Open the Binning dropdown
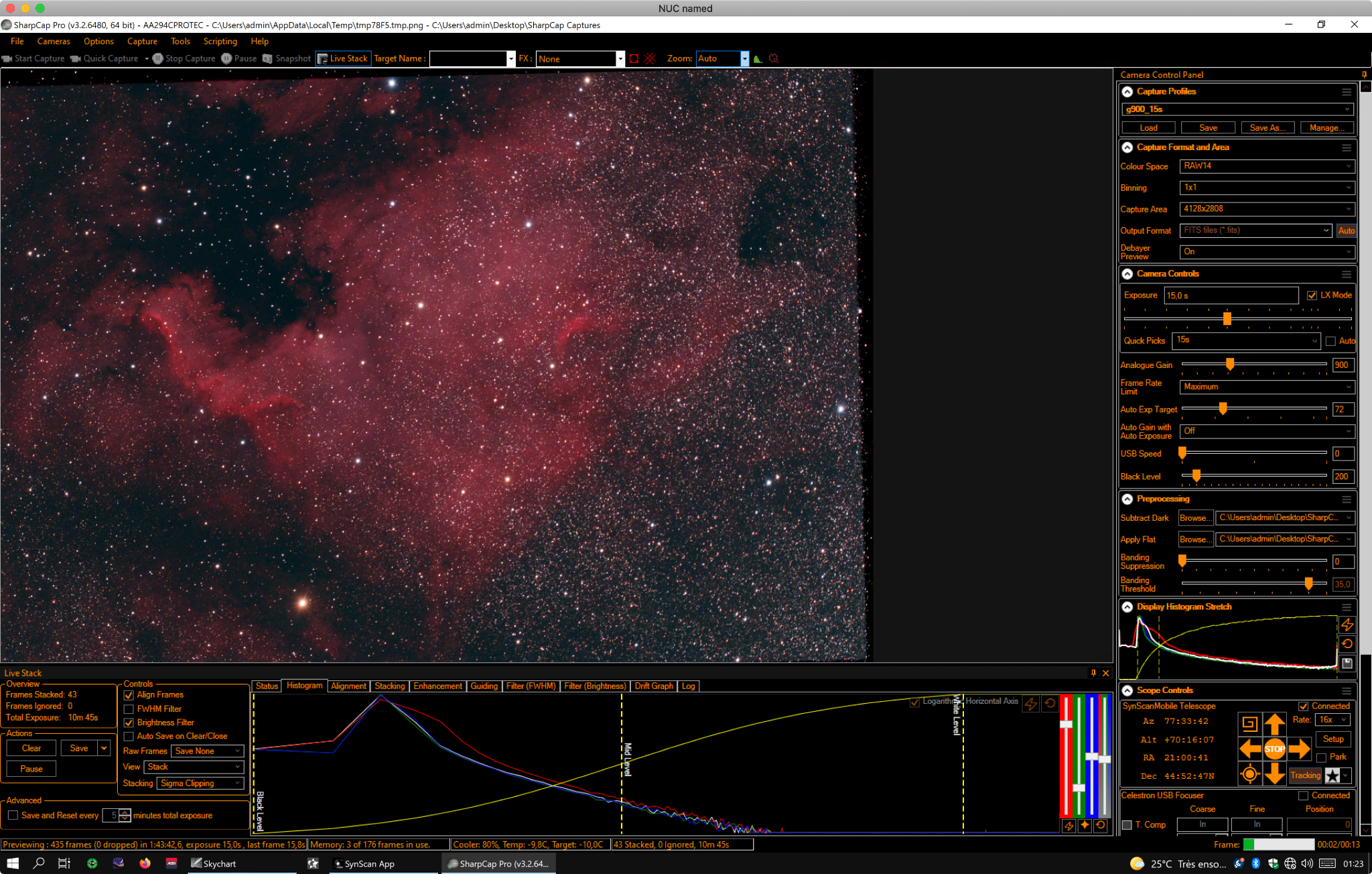Viewport: 1372px width, 874px height. click(1267, 188)
